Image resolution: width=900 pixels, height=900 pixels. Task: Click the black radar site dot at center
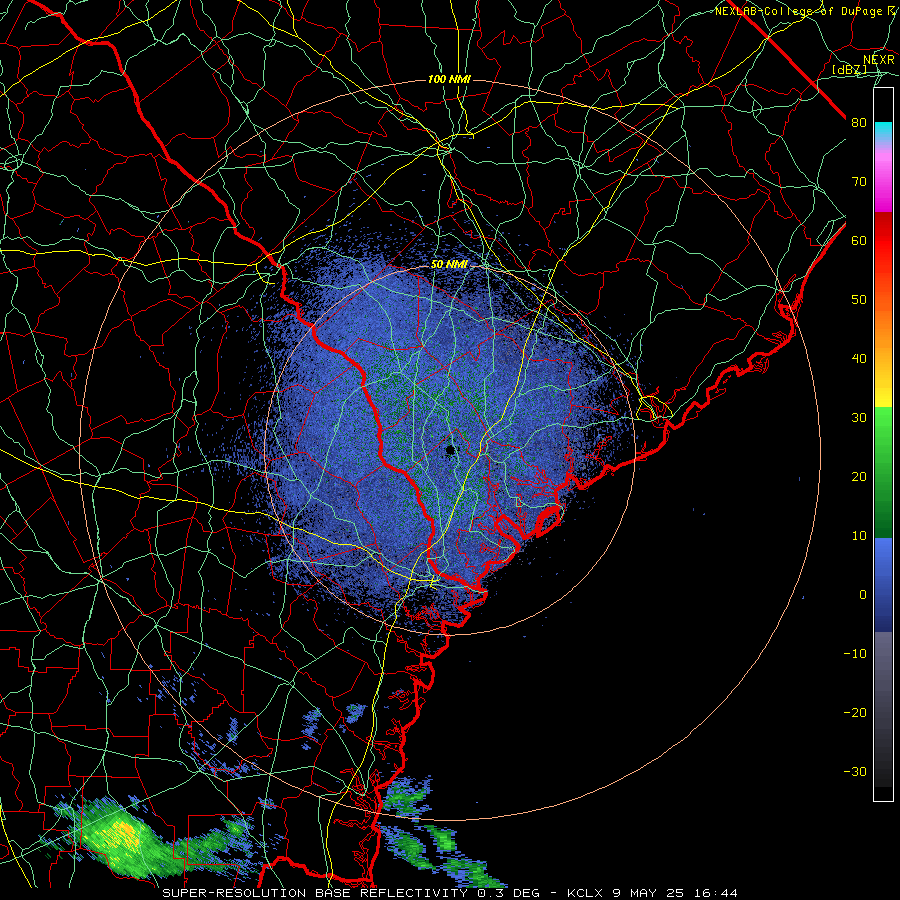point(450,450)
